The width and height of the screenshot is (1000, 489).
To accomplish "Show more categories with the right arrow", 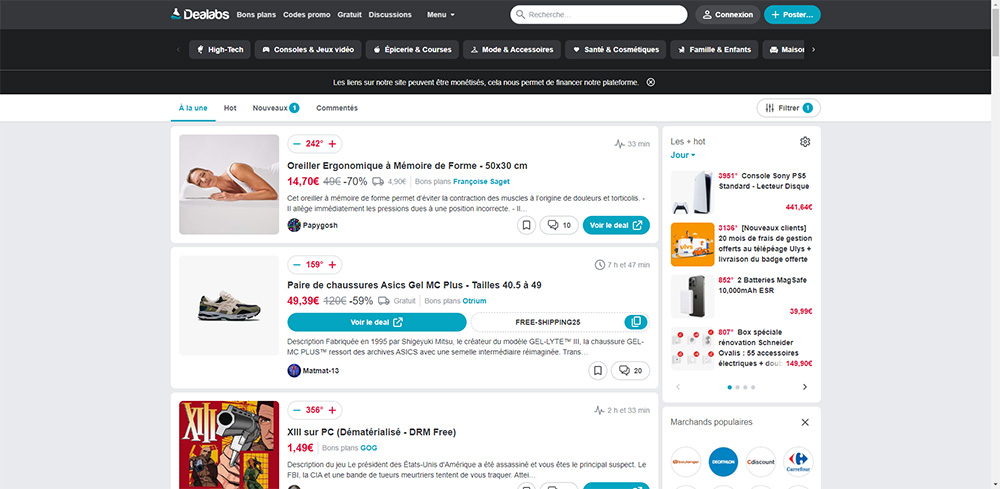I will tap(813, 50).
